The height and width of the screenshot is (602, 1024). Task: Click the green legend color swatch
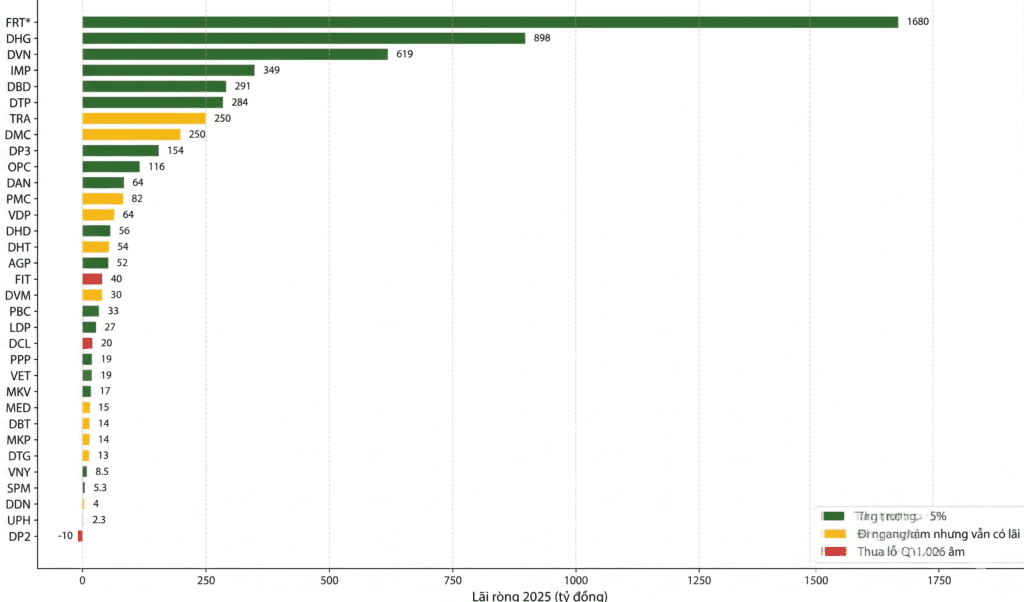[x=834, y=516]
